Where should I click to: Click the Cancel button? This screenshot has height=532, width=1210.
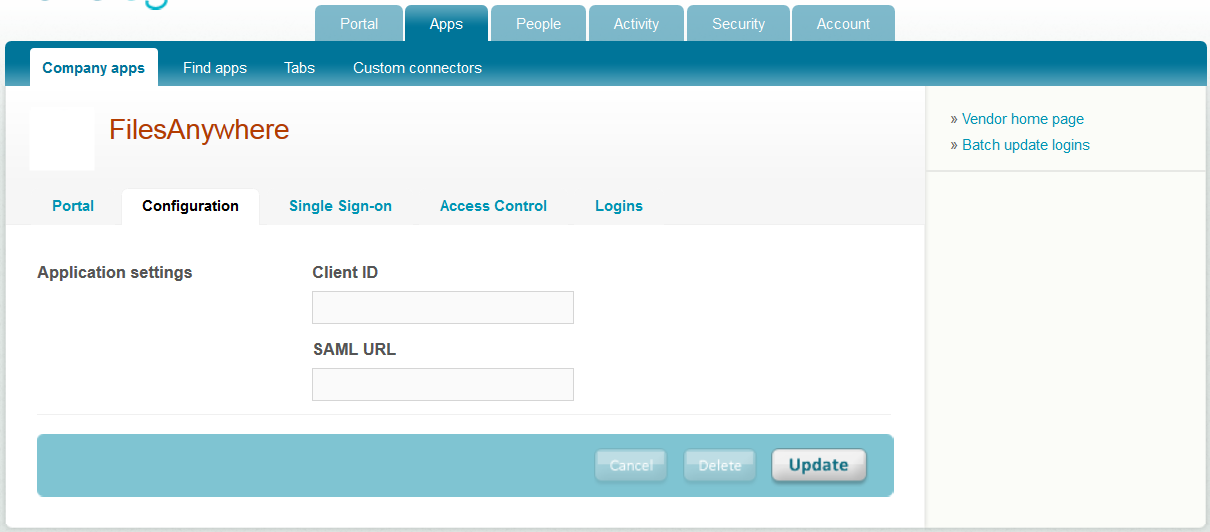point(631,465)
